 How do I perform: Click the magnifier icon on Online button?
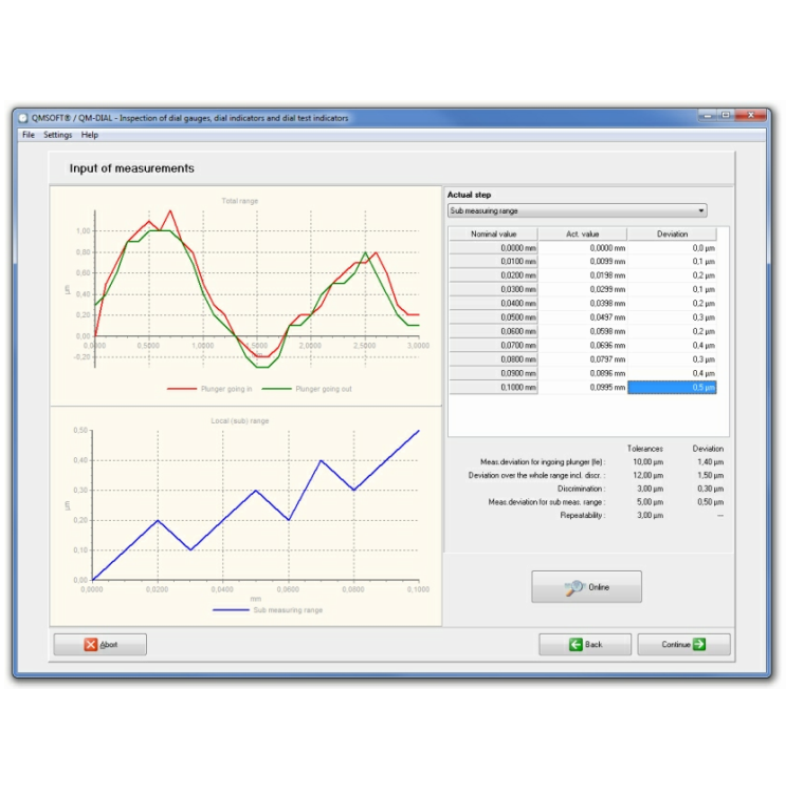coord(574,588)
